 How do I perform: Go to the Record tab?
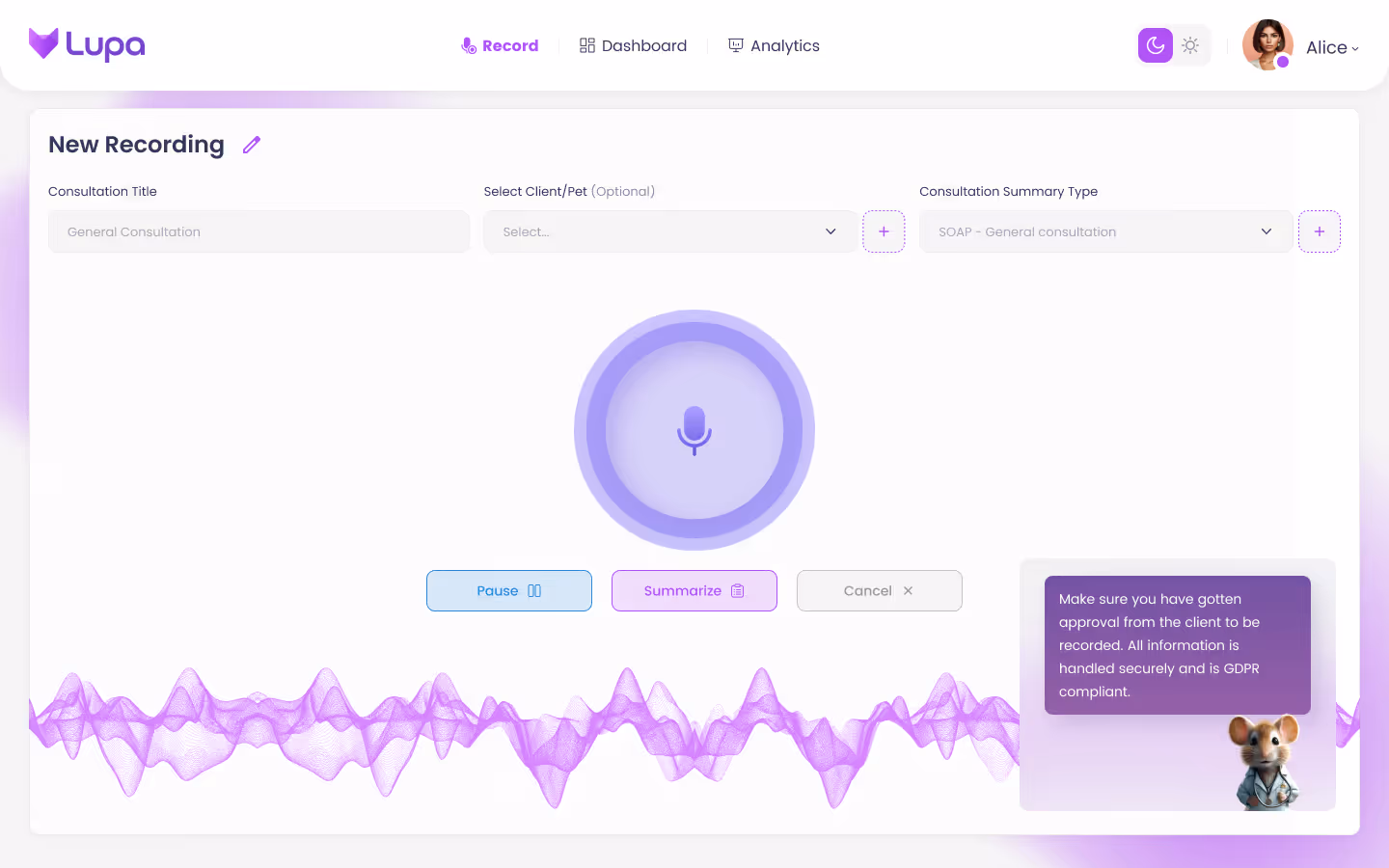(500, 45)
